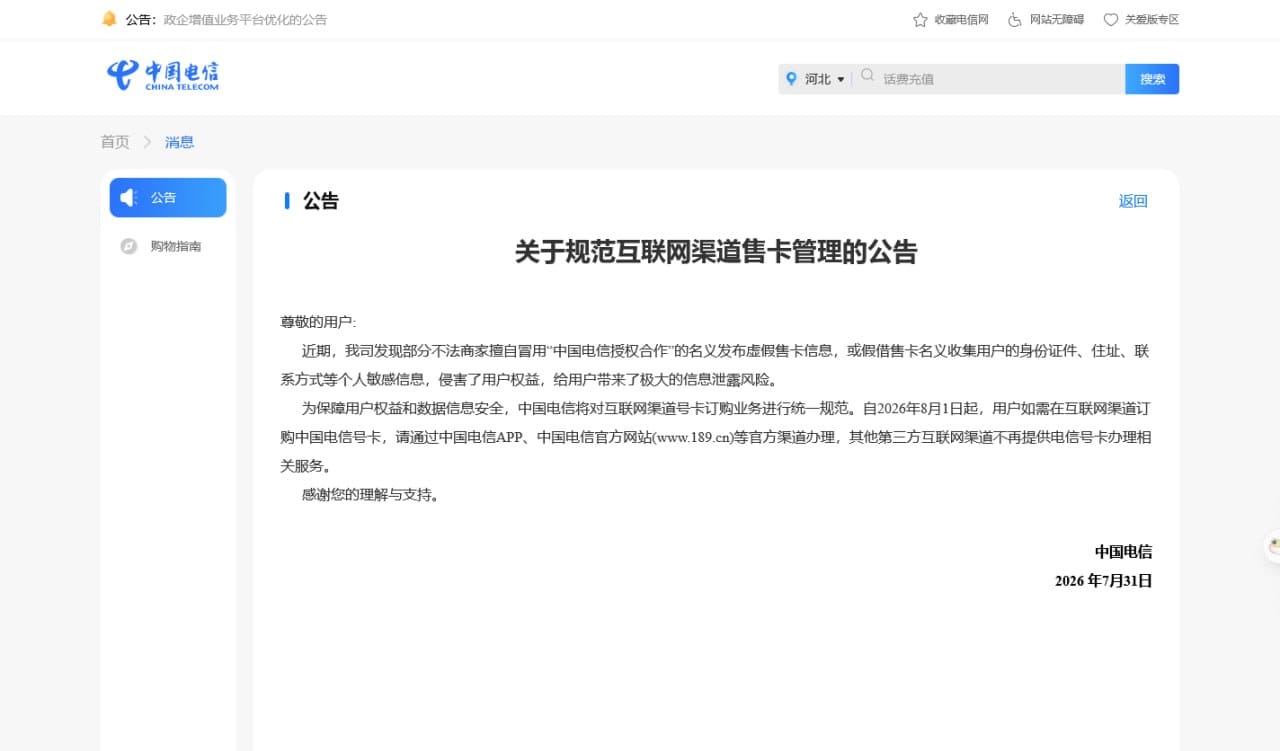Click the www.189.cn text in announcement
Screen dimensions: 1280x751
(693, 437)
